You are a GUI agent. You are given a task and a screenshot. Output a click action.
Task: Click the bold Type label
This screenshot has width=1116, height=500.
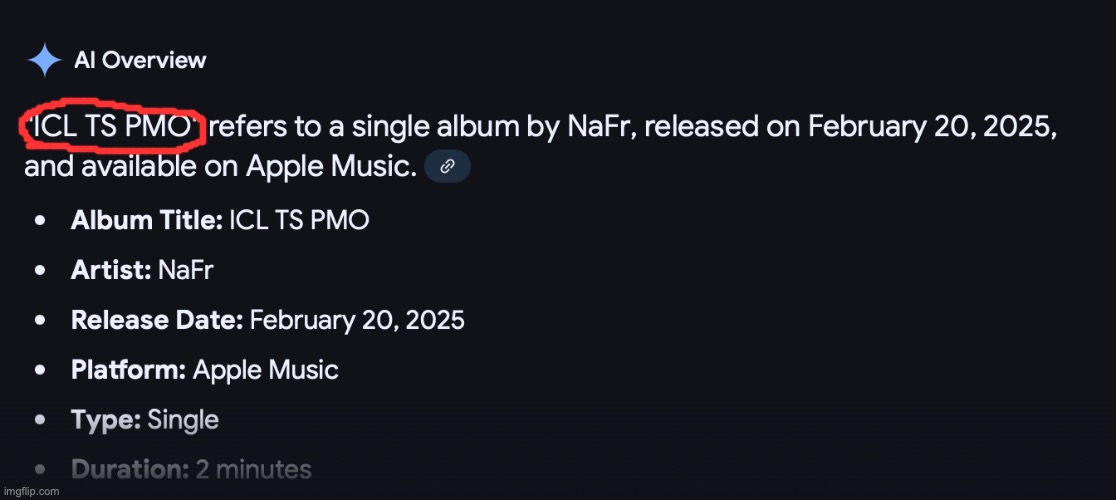pyautogui.click(x=106, y=420)
